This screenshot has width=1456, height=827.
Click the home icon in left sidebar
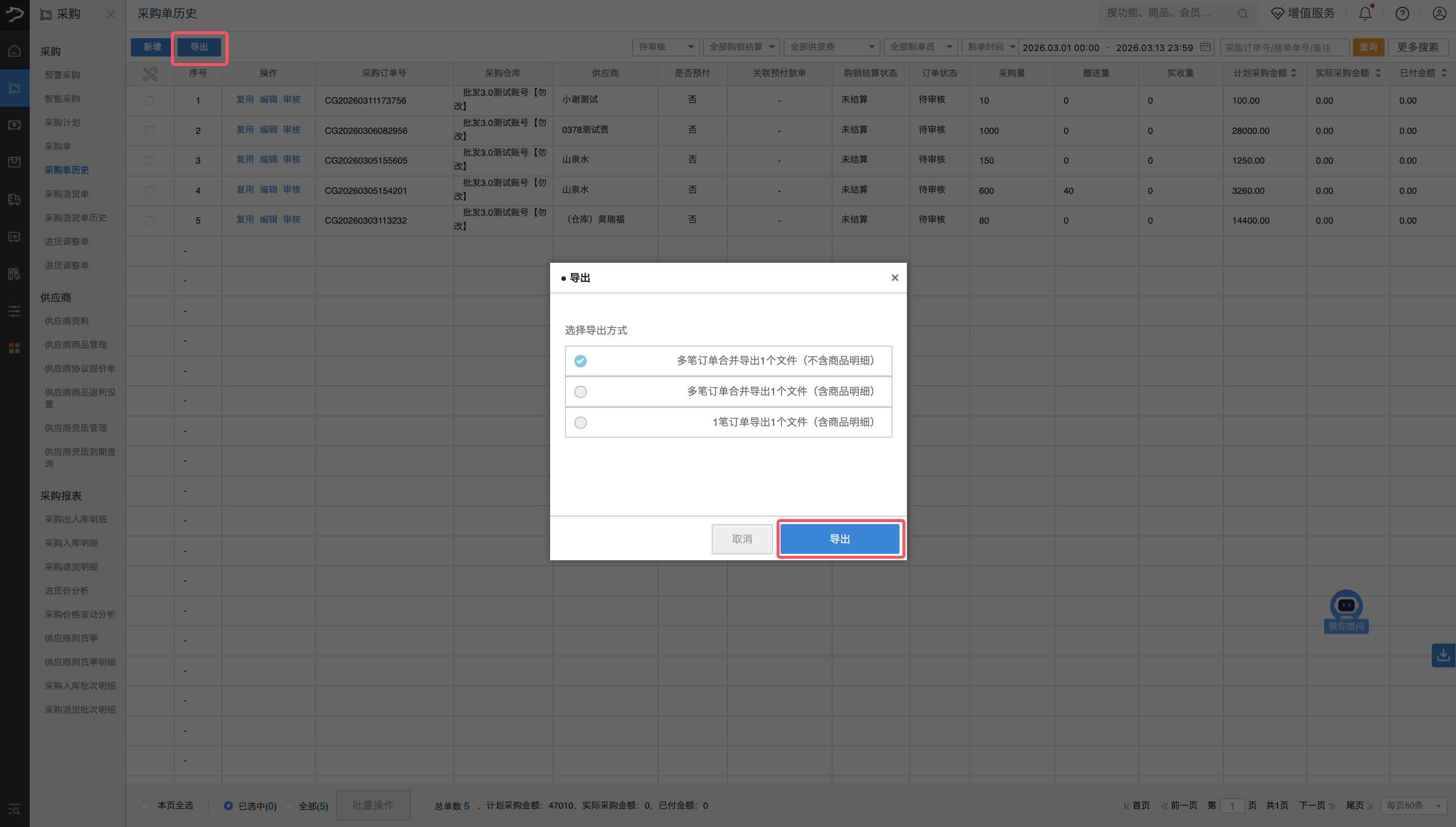15,51
